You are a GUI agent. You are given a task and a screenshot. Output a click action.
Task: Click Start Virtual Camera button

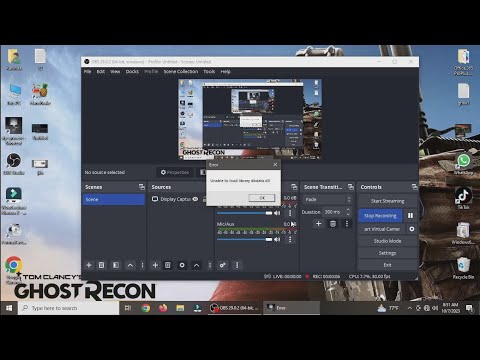coord(382,229)
